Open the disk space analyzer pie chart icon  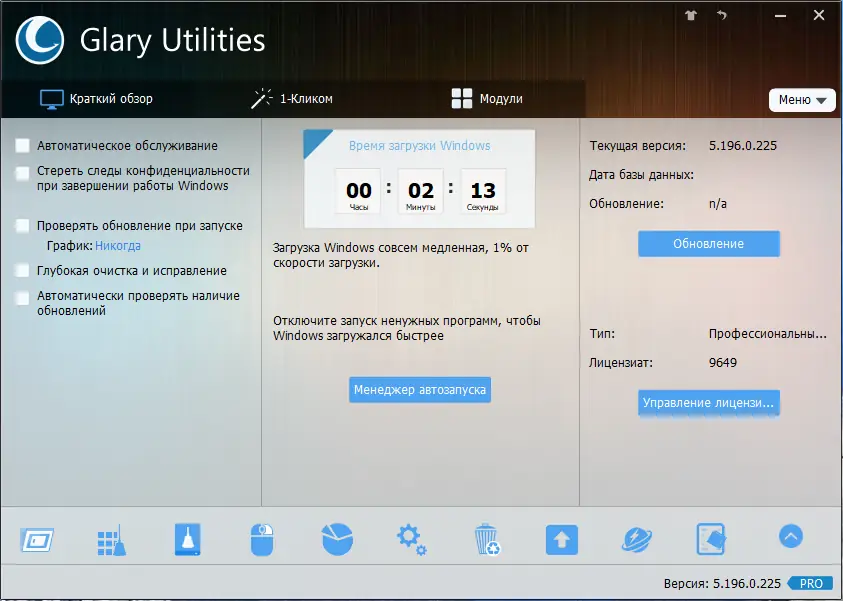click(x=336, y=538)
